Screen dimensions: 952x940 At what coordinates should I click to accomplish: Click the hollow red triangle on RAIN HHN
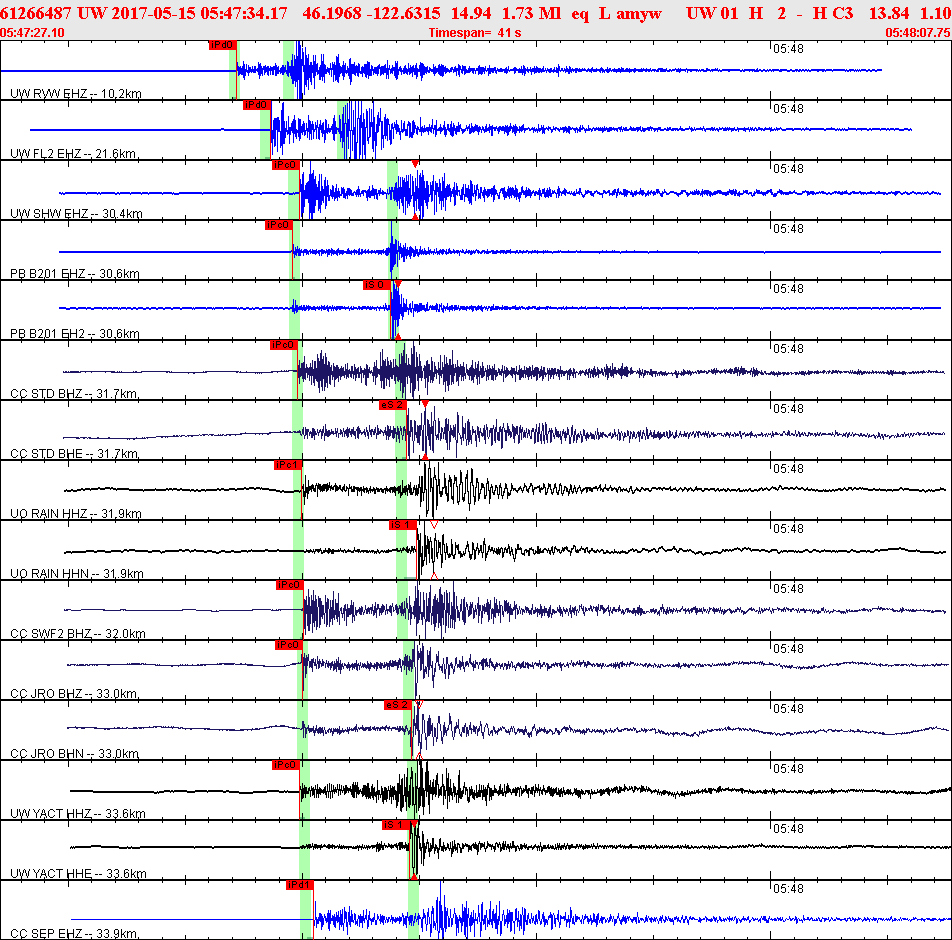(434, 524)
